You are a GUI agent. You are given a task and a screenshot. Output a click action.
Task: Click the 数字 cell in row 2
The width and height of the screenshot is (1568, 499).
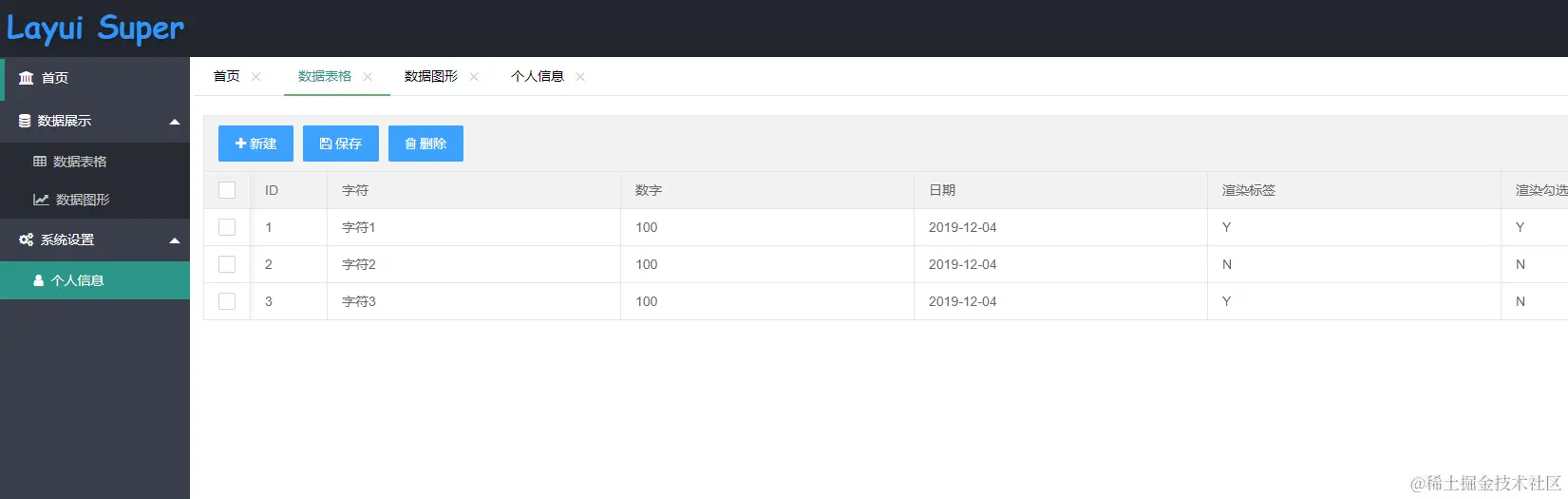(x=767, y=264)
